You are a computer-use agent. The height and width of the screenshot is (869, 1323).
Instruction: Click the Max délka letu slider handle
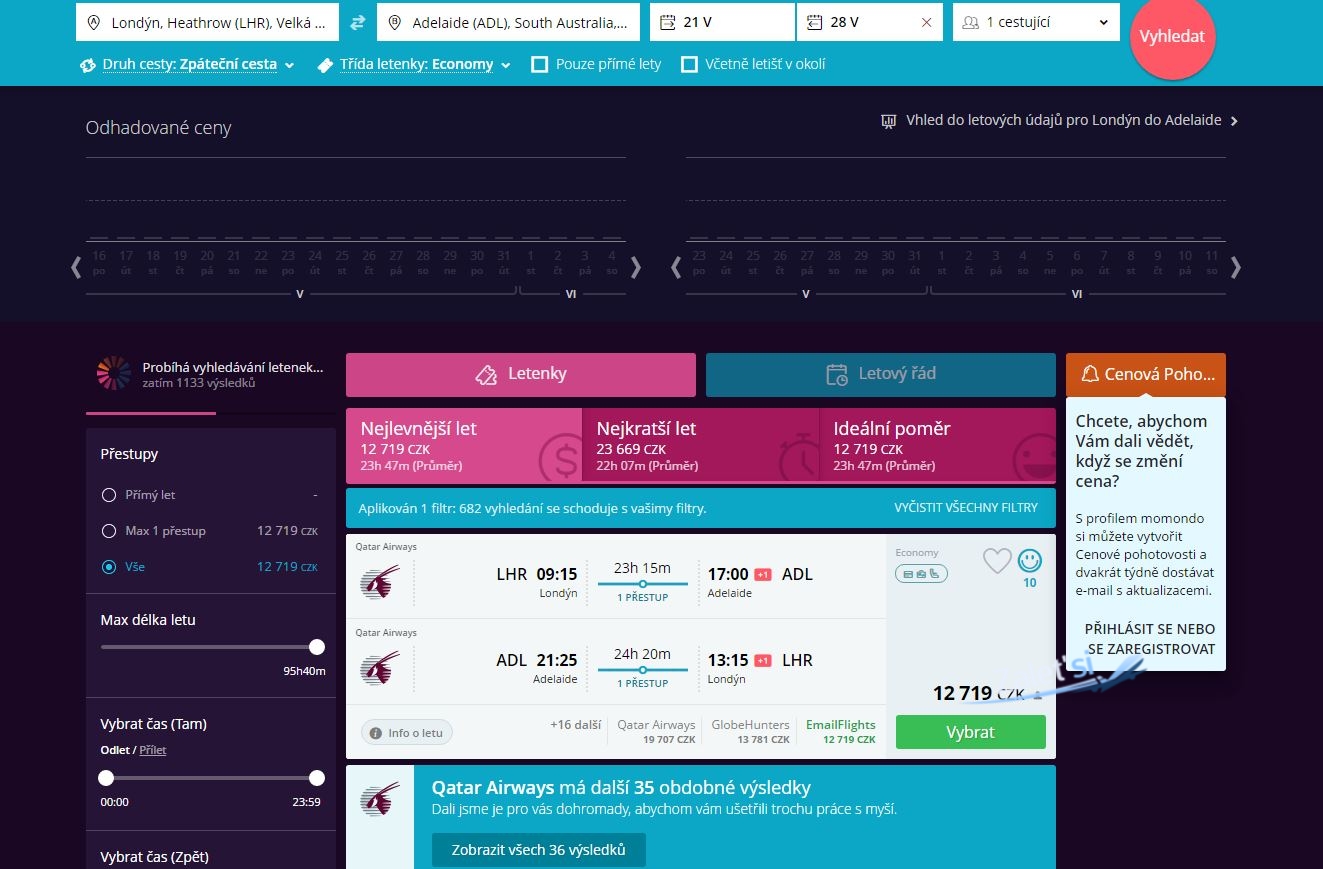[x=317, y=647]
